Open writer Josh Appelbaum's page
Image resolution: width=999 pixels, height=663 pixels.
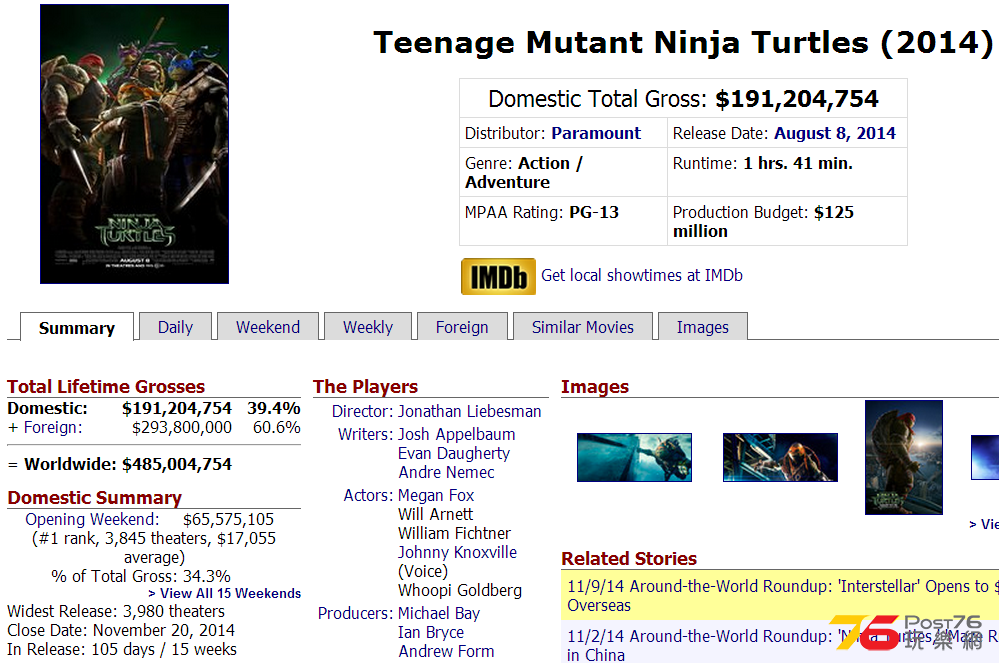[x=456, y=434]
